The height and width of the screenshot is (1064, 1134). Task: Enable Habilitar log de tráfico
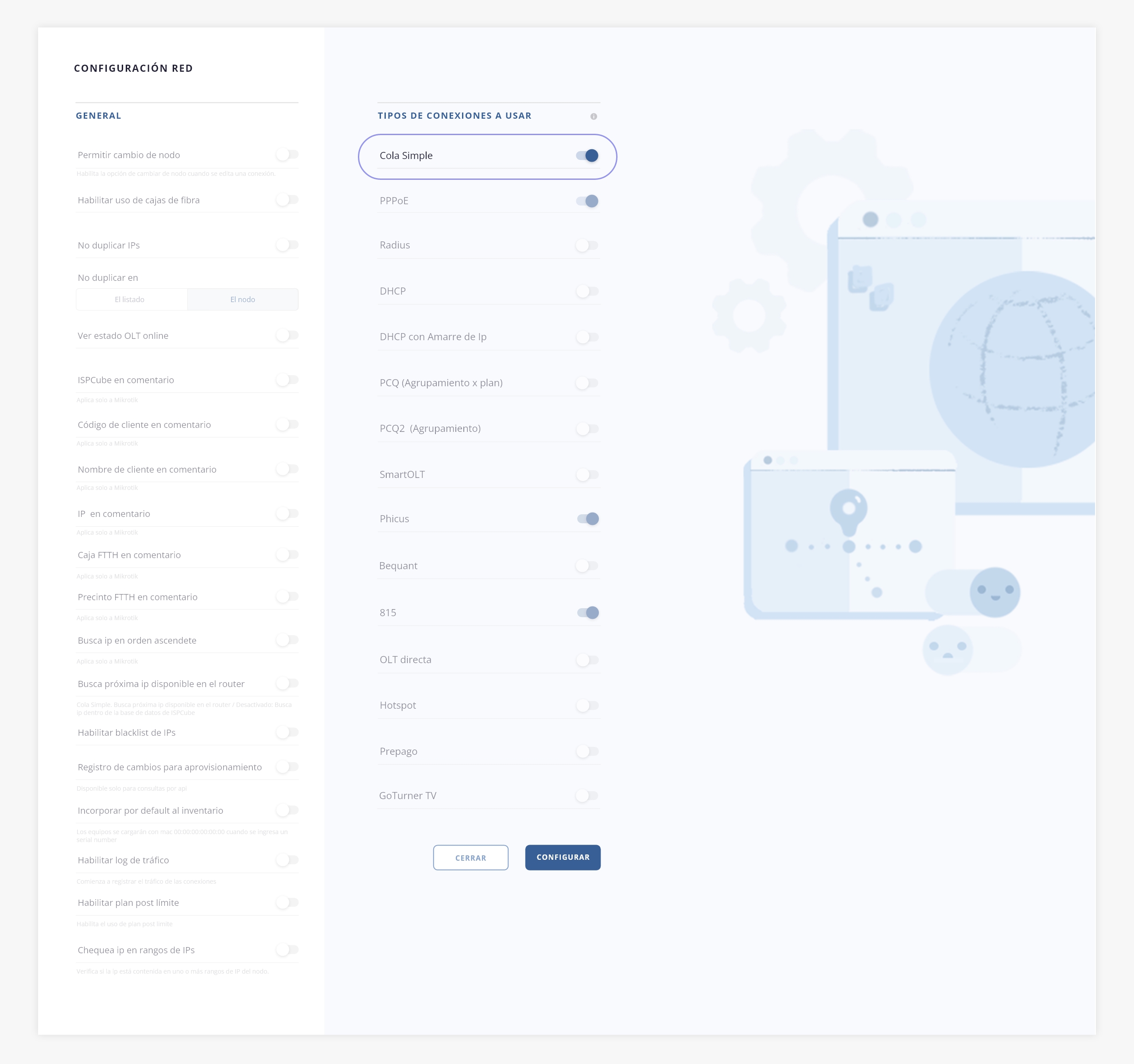click(287, 860)
